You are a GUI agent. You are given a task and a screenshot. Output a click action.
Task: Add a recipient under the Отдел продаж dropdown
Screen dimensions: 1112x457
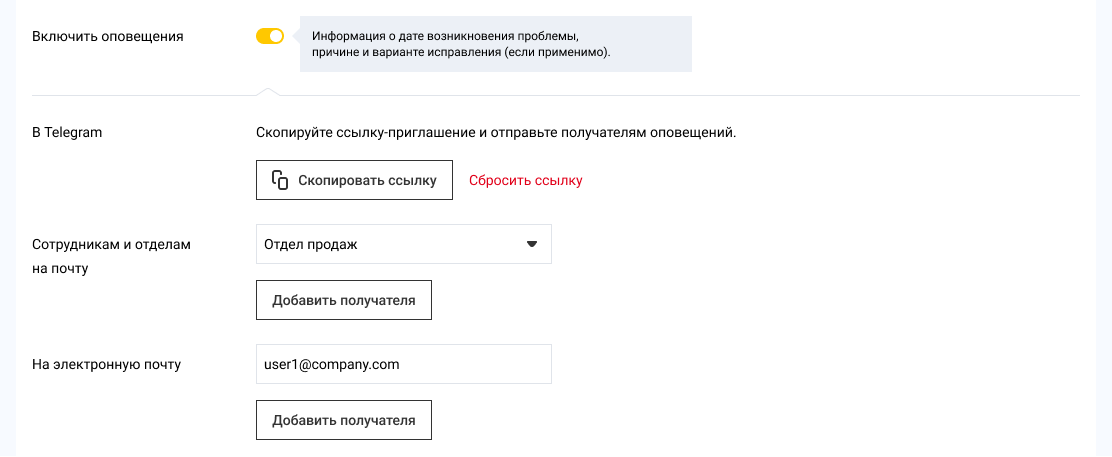click(343, 300)
